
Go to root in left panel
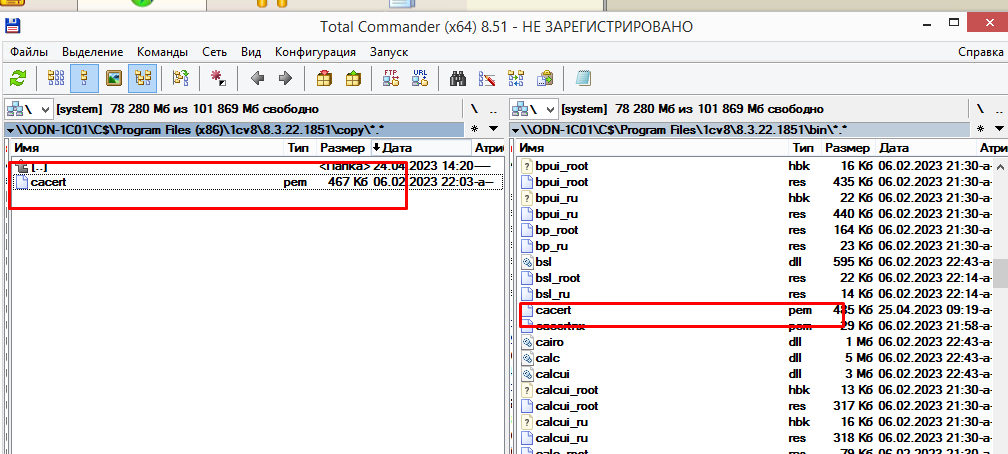click(x=474, y=109)
